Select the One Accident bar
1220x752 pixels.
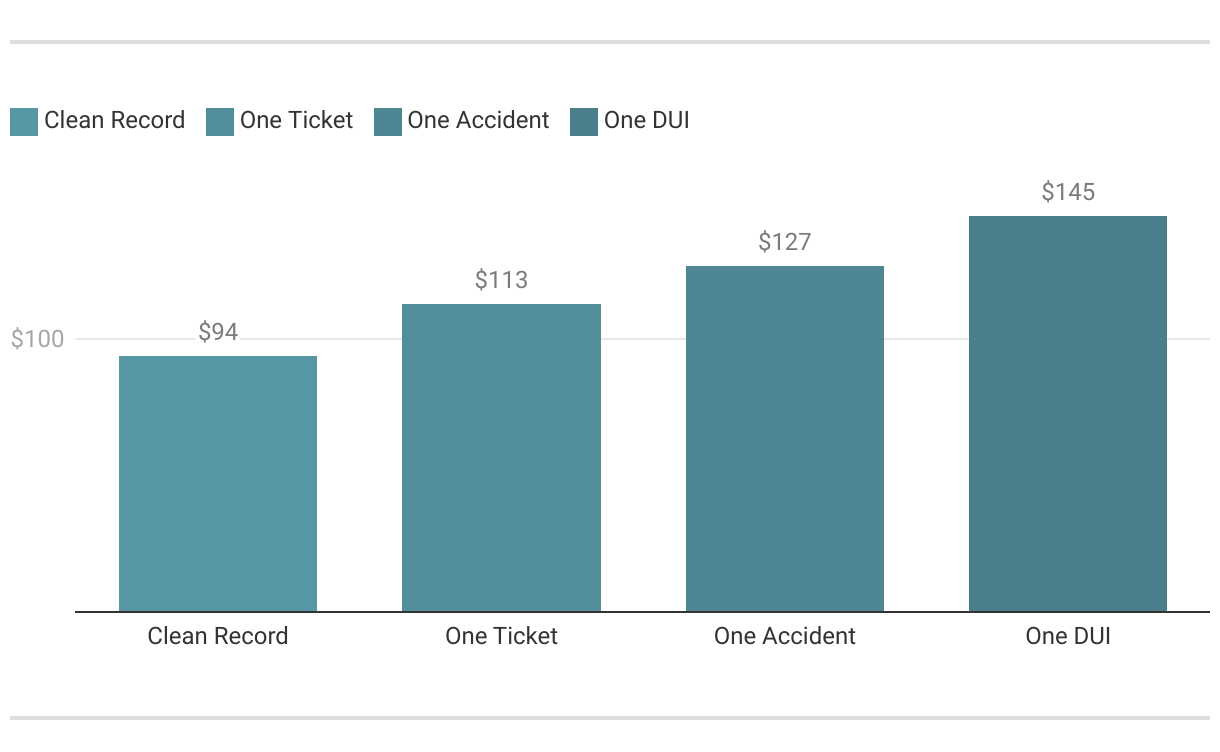(x=785, y=439)
